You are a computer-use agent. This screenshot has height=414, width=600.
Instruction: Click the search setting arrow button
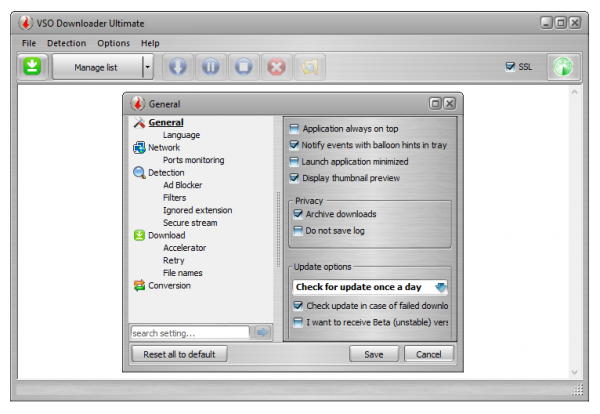(262, 333)
